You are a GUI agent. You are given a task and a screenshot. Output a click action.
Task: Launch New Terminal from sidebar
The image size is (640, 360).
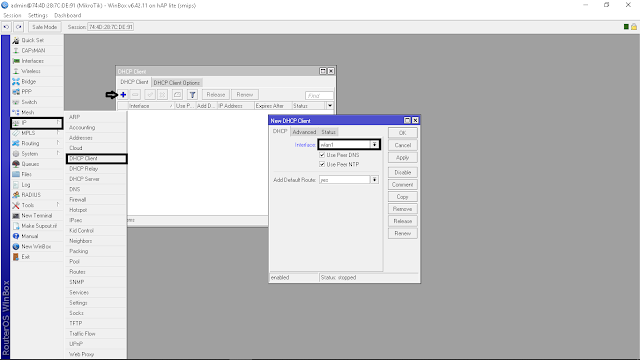click(37, 216)
